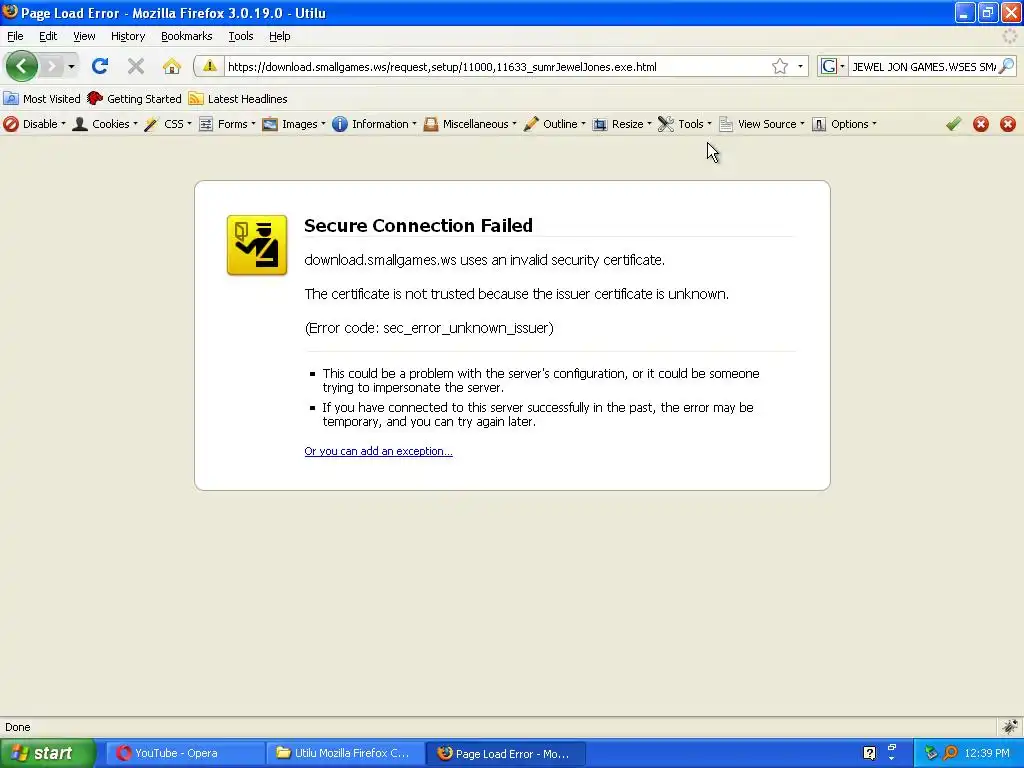Click the 12:39 PM taskbar clock
The image size is (1024, 768).
pyautogui.click(x=987, y=753)
